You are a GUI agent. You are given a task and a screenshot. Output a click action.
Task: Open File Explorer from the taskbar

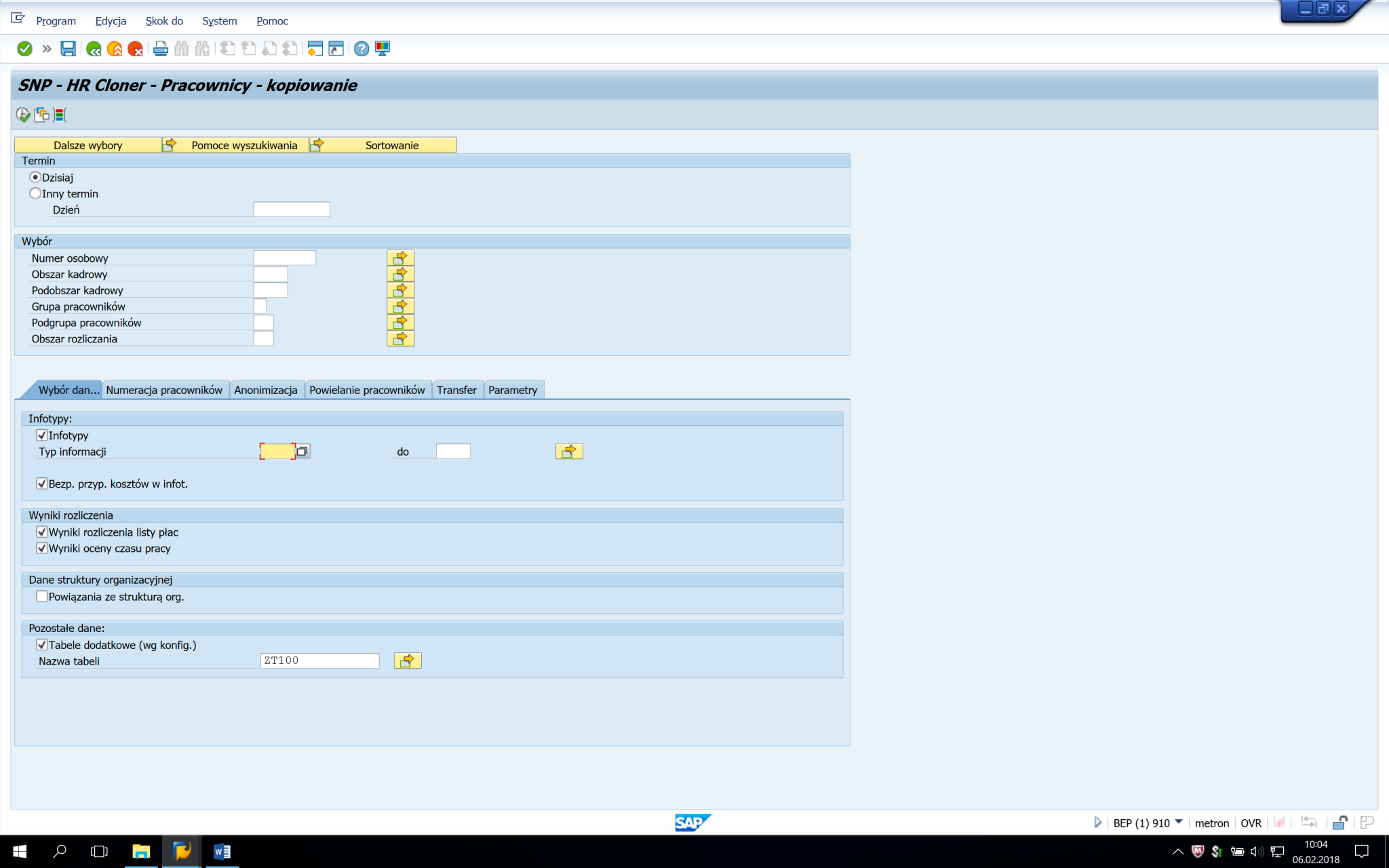(141, 852)
